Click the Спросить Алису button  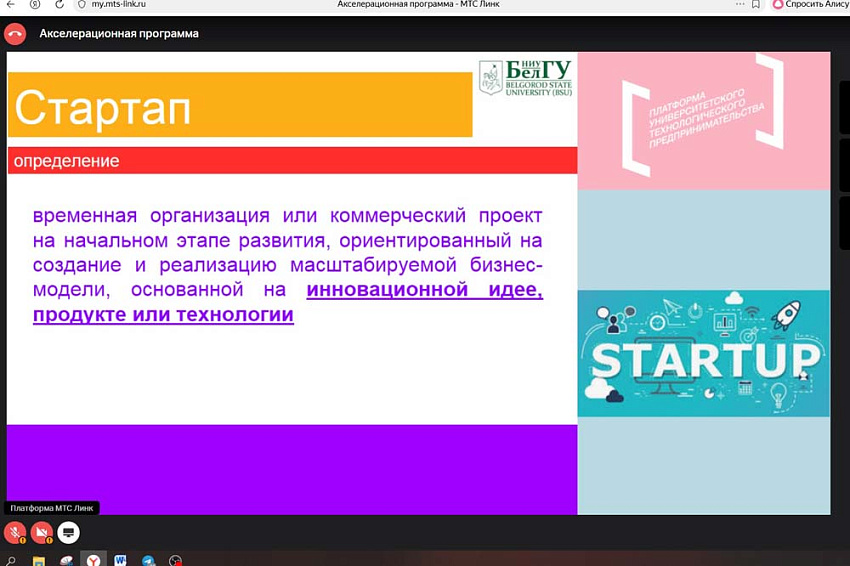click(810, 5)
